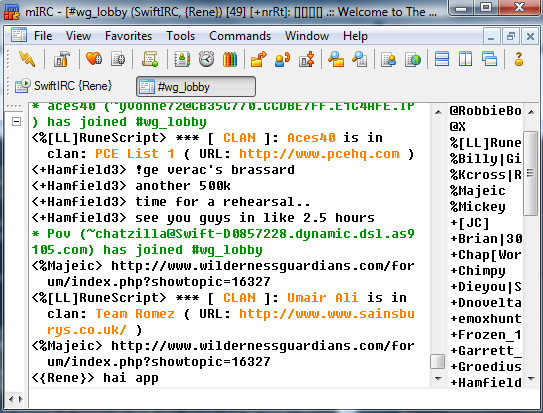Click the chat scrollbar down arrow

pyautogui.click(x=438, y=378)
